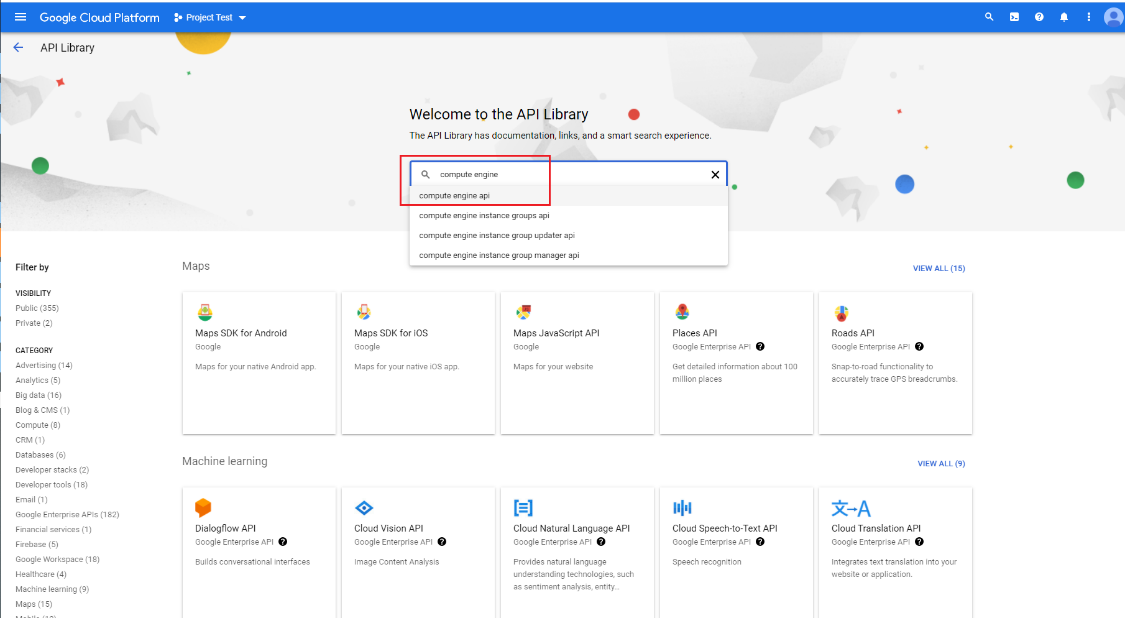Open the Project Test selector dropdown
1125x618 pixels.
(210, 16)
